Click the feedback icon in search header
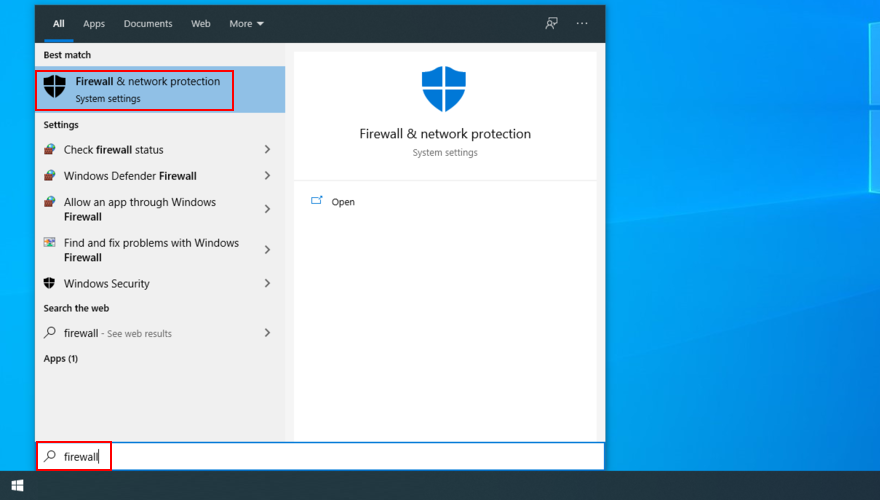This screenshot has height=500, width=880. click(551, 23)
